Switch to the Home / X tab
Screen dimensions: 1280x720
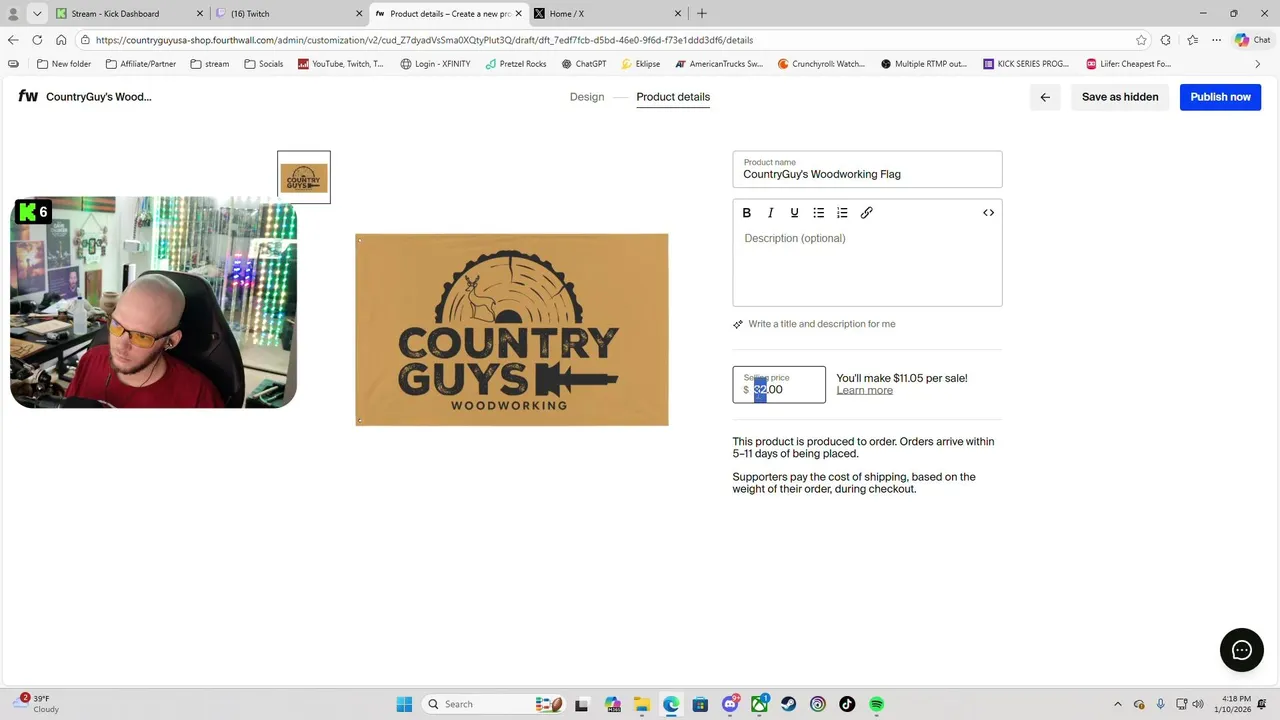click(x=608, y=13)
